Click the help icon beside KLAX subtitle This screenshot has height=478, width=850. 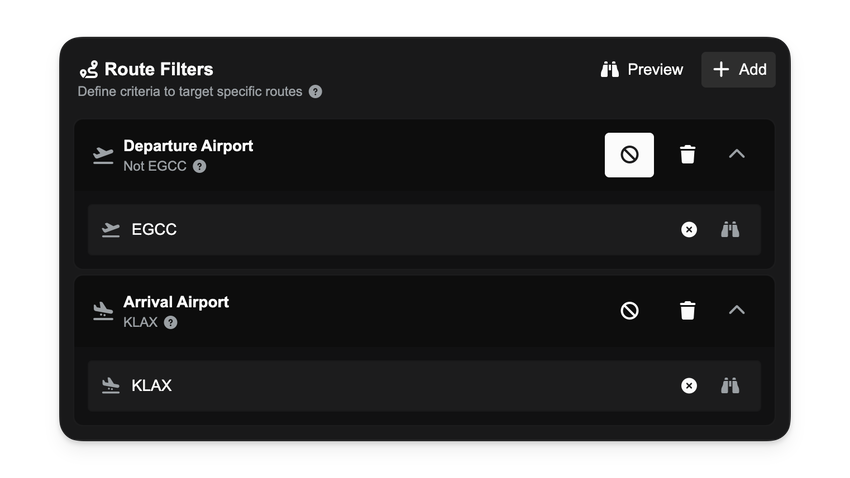171,323
